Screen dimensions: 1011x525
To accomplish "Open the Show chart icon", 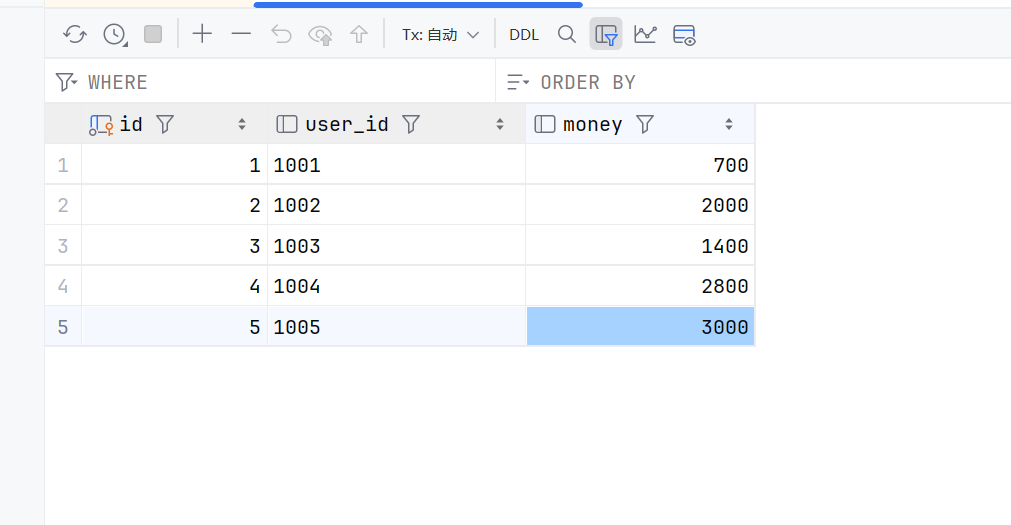I will [x=645, y=34].
